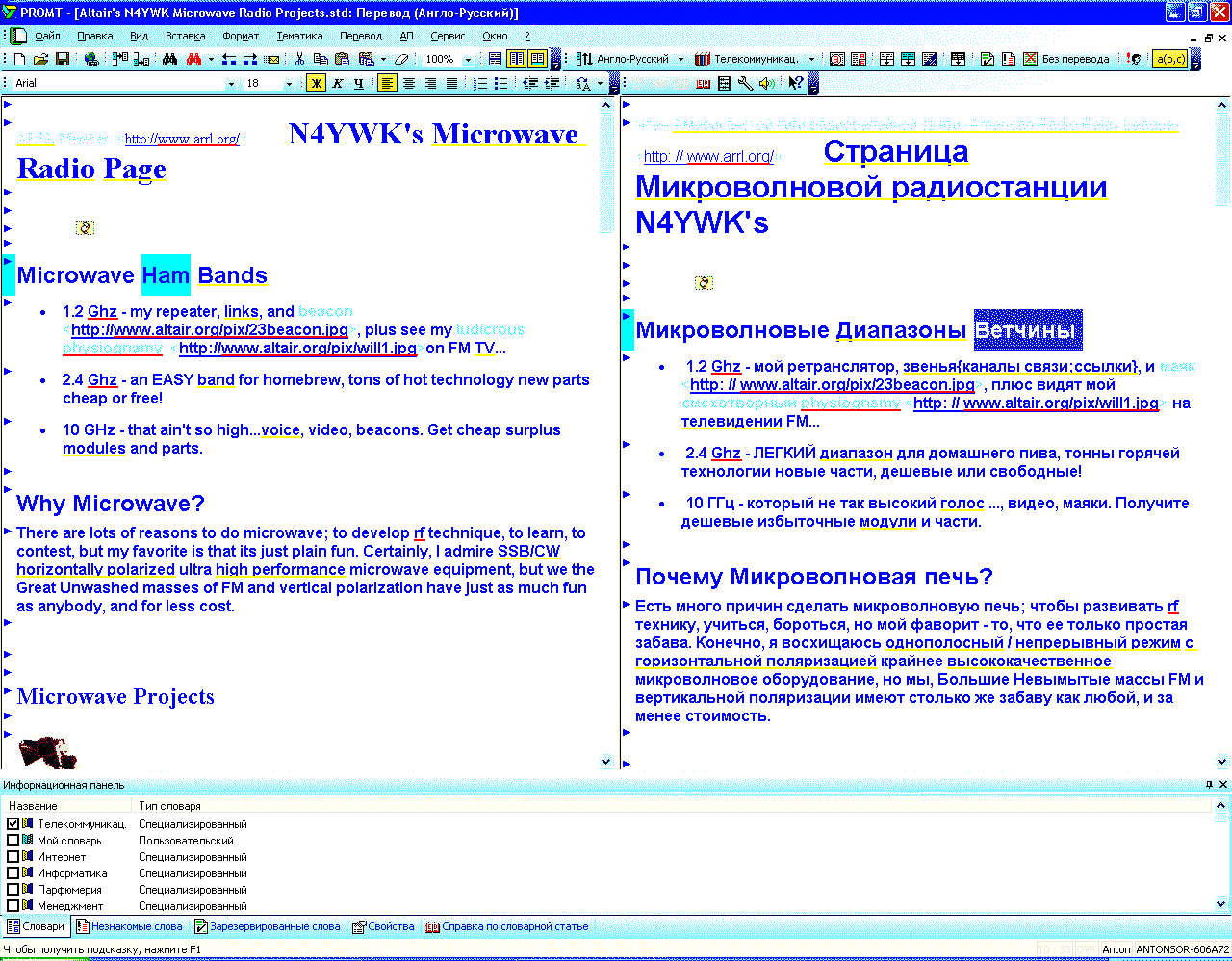
Task: Open the font size 18 dropdown
Action: click(289, 84)
